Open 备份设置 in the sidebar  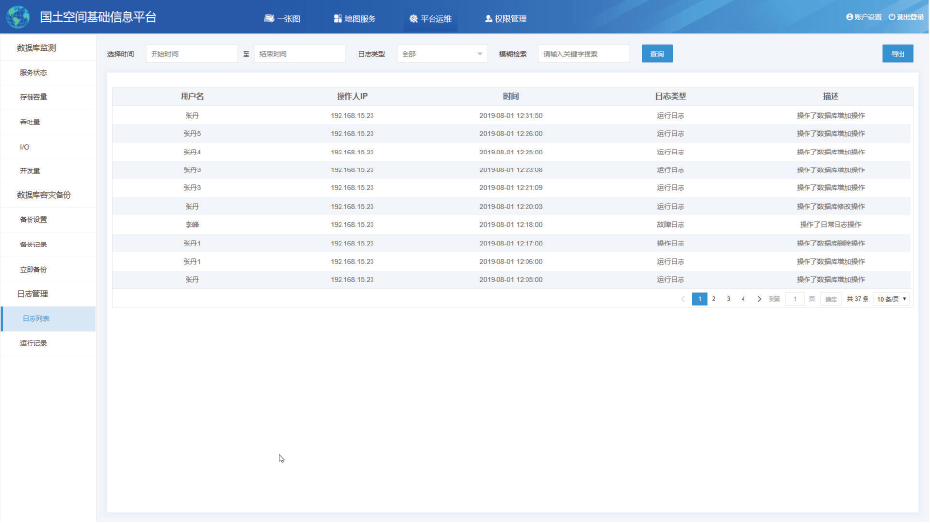coord(34,220)
